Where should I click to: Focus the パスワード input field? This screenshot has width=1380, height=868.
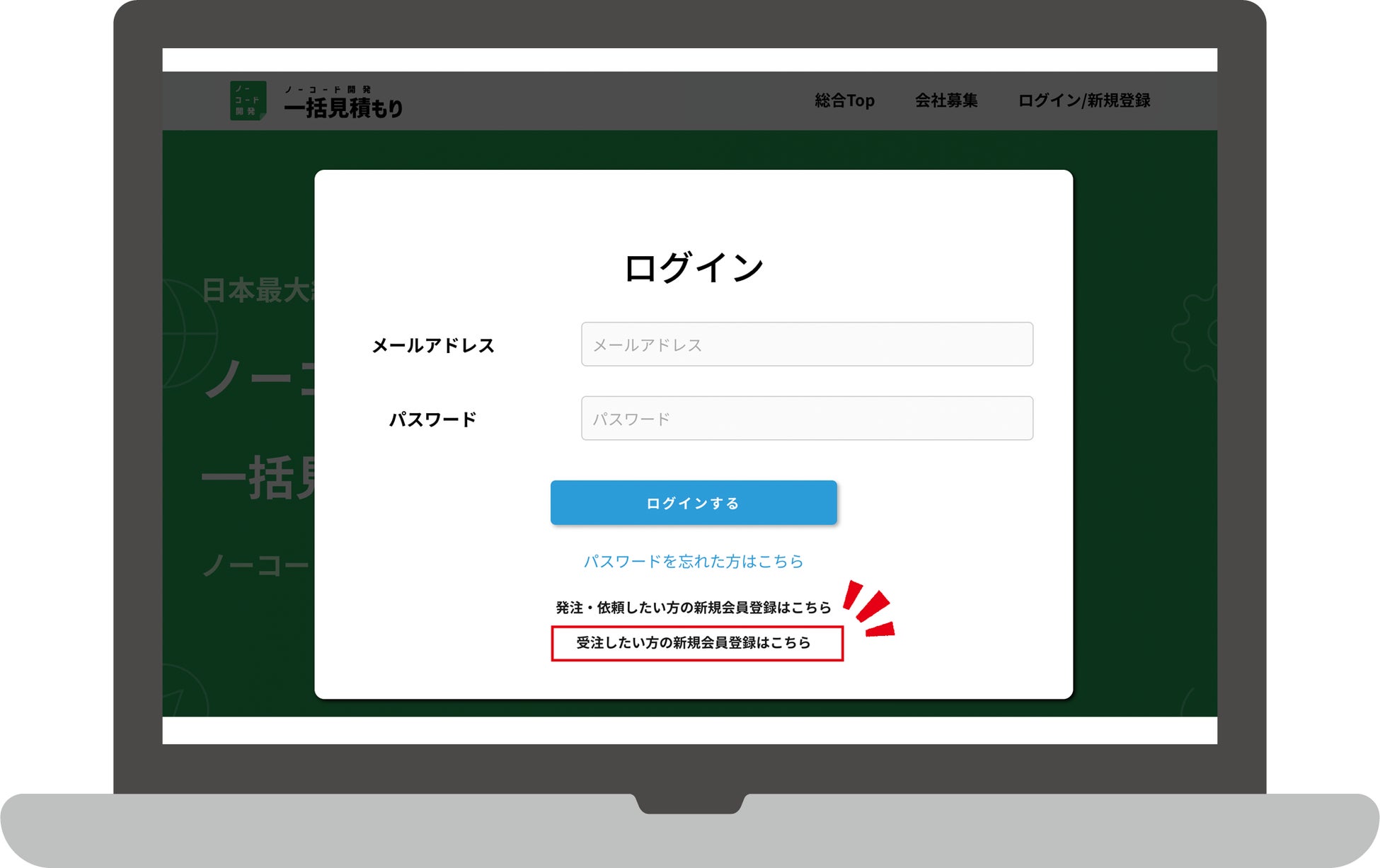807,419
